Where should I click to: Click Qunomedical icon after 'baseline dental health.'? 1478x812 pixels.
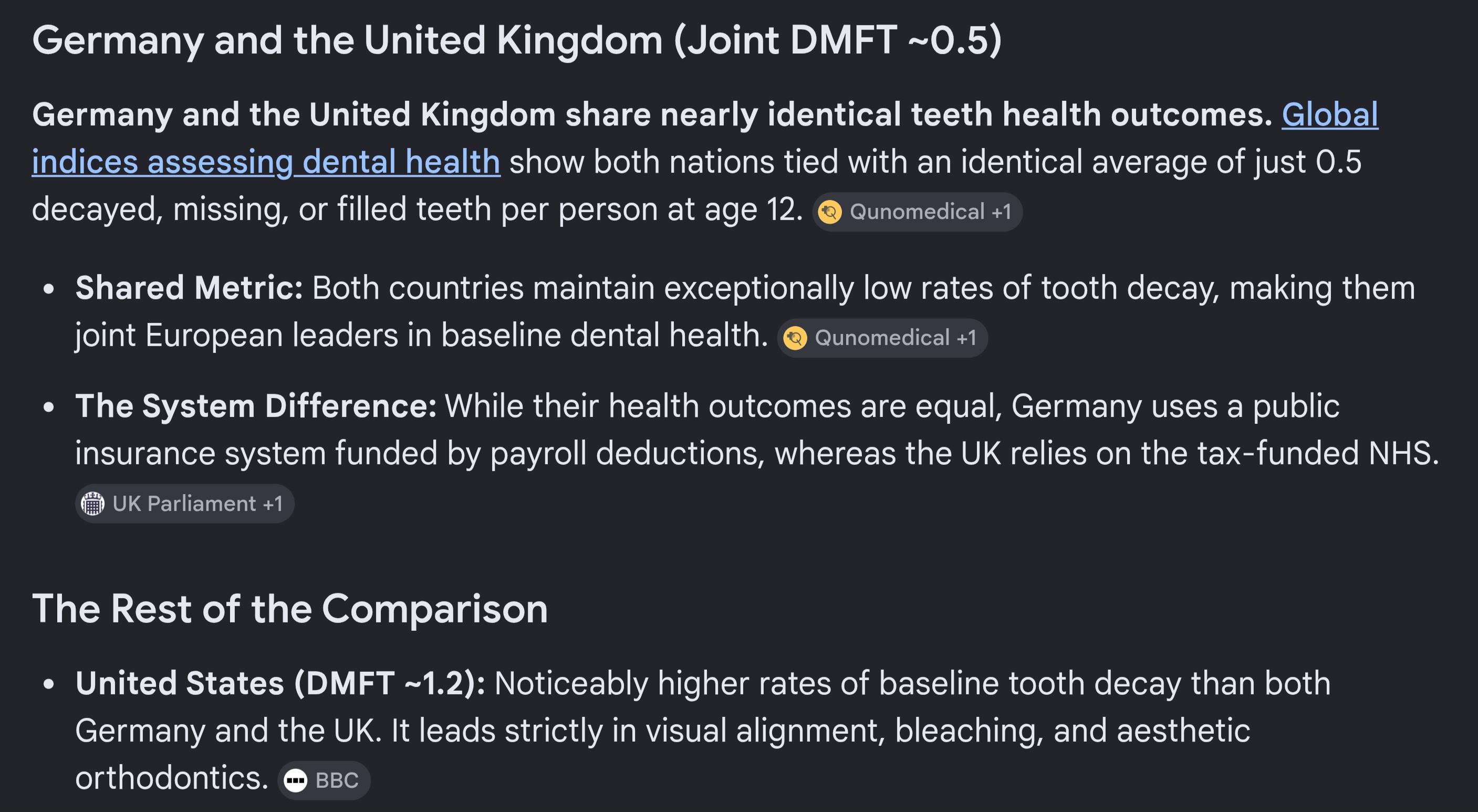point(795,338)
